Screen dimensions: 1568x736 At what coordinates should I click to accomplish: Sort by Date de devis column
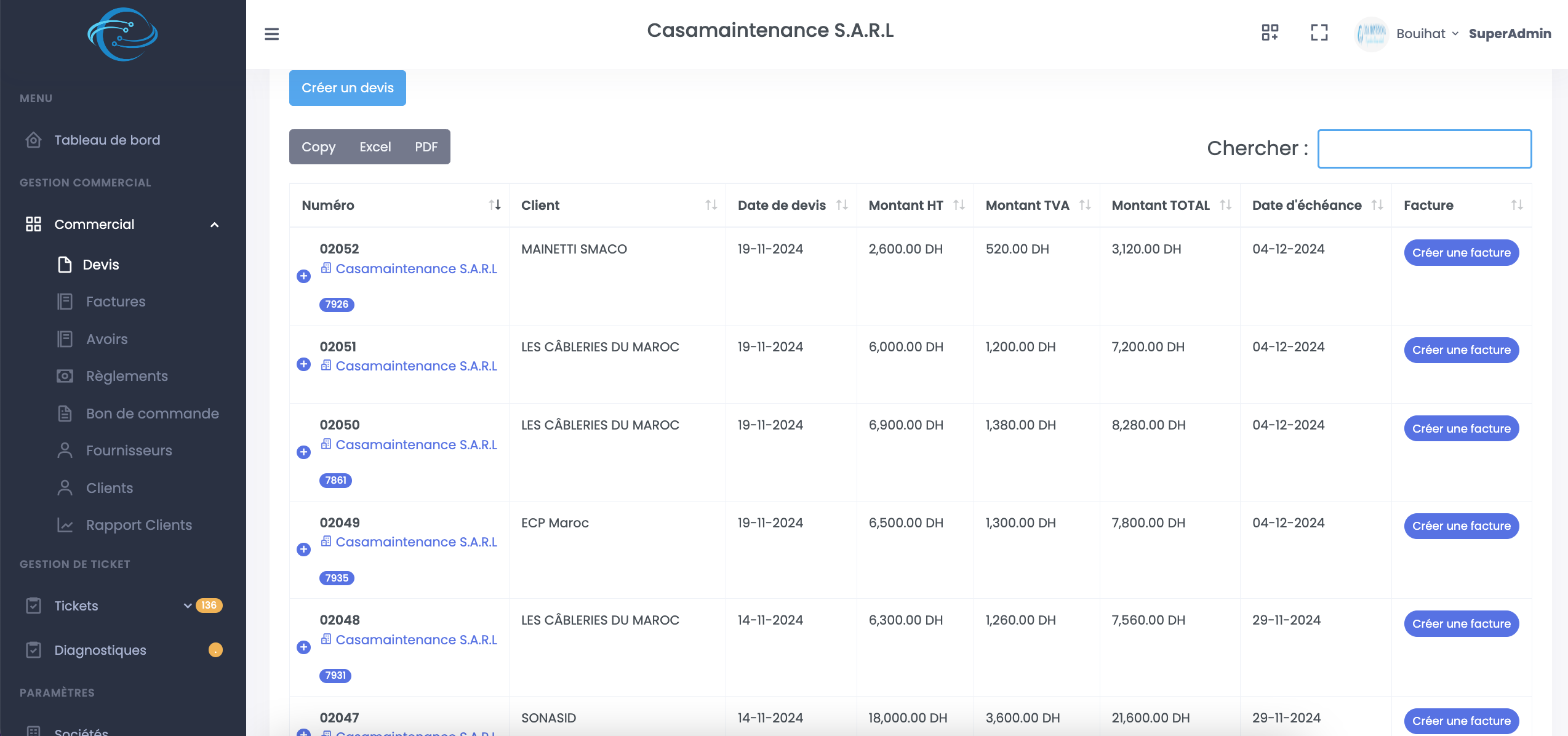click(791, 206)
